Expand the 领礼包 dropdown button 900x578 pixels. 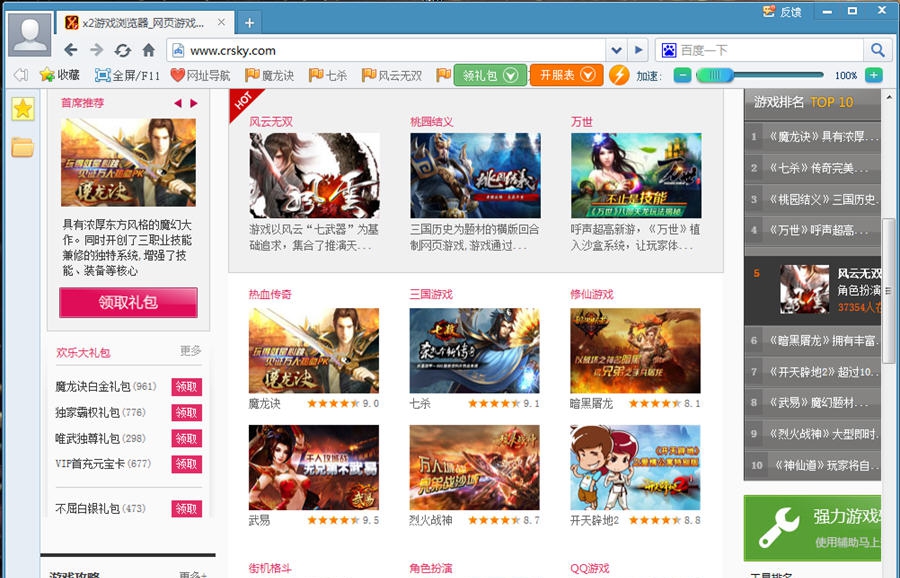pos(490,75)
